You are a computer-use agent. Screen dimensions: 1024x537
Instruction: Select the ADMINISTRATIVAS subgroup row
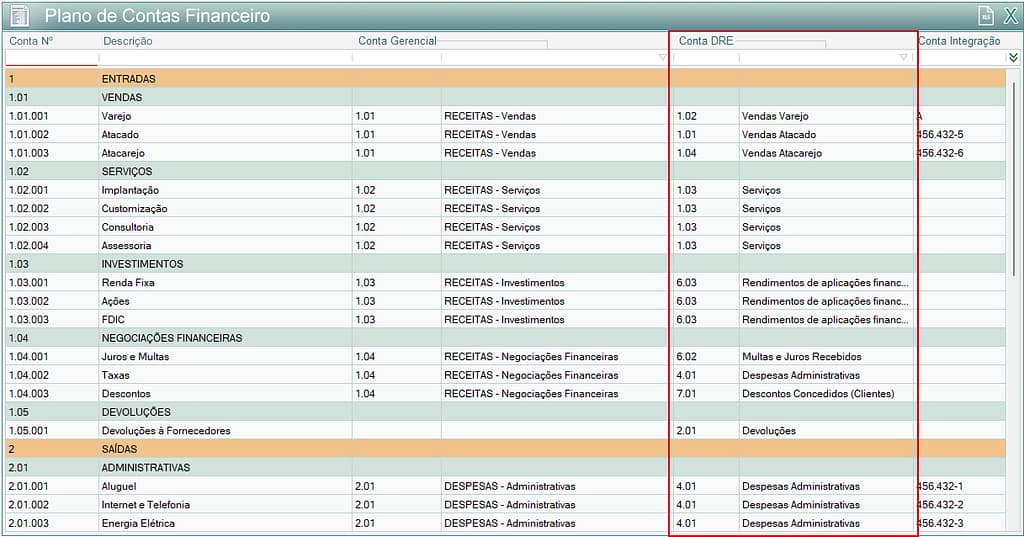(x=505, y=468)
